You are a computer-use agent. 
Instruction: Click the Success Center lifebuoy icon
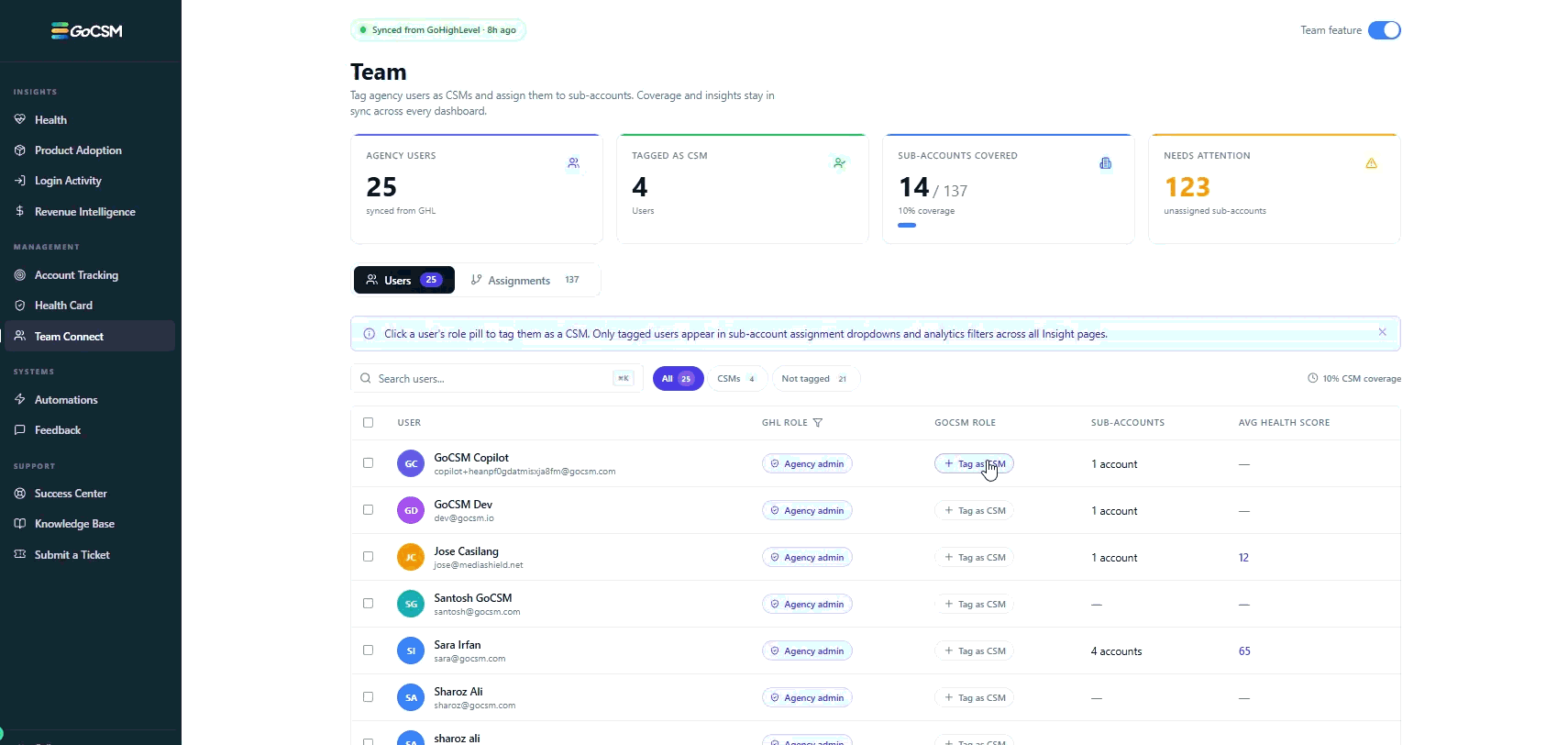[x=20, y=494]
